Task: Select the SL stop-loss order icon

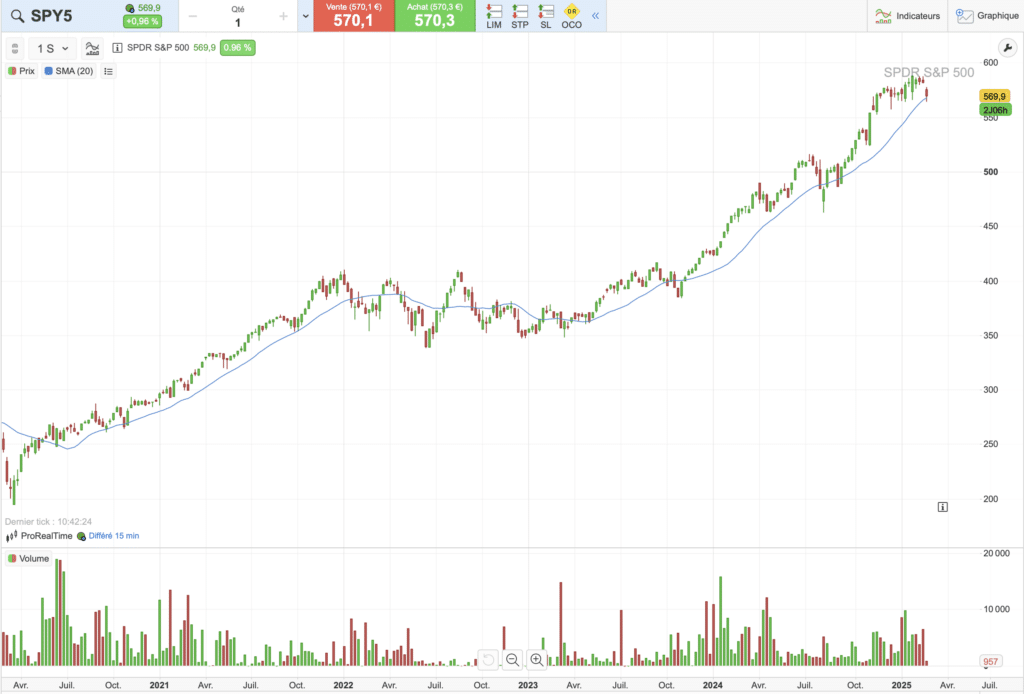Action: tap(545, 16)
